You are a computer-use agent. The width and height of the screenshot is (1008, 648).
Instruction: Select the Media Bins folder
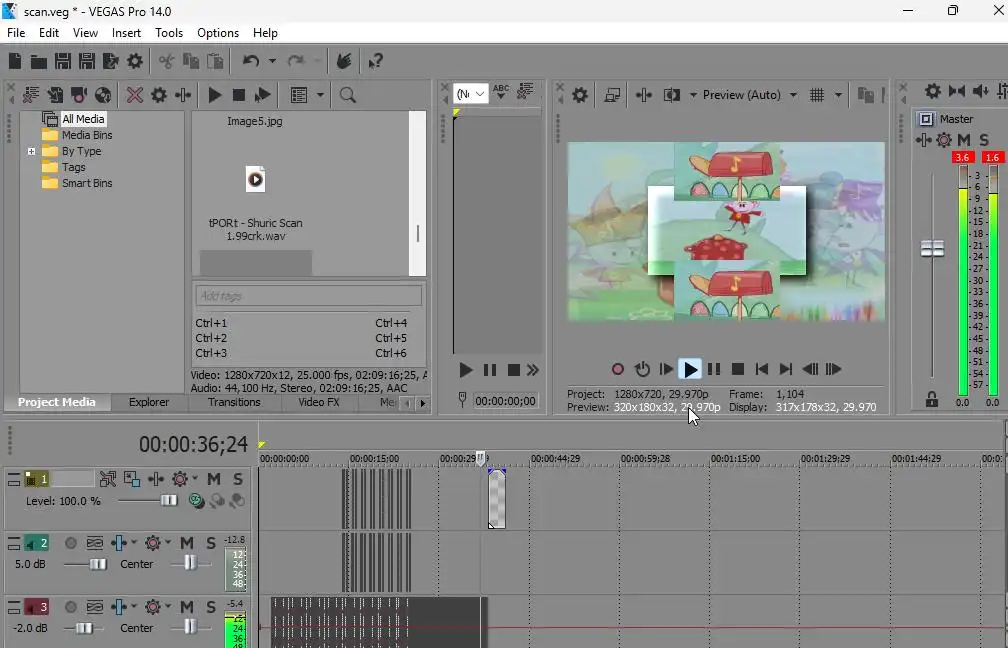87,135
